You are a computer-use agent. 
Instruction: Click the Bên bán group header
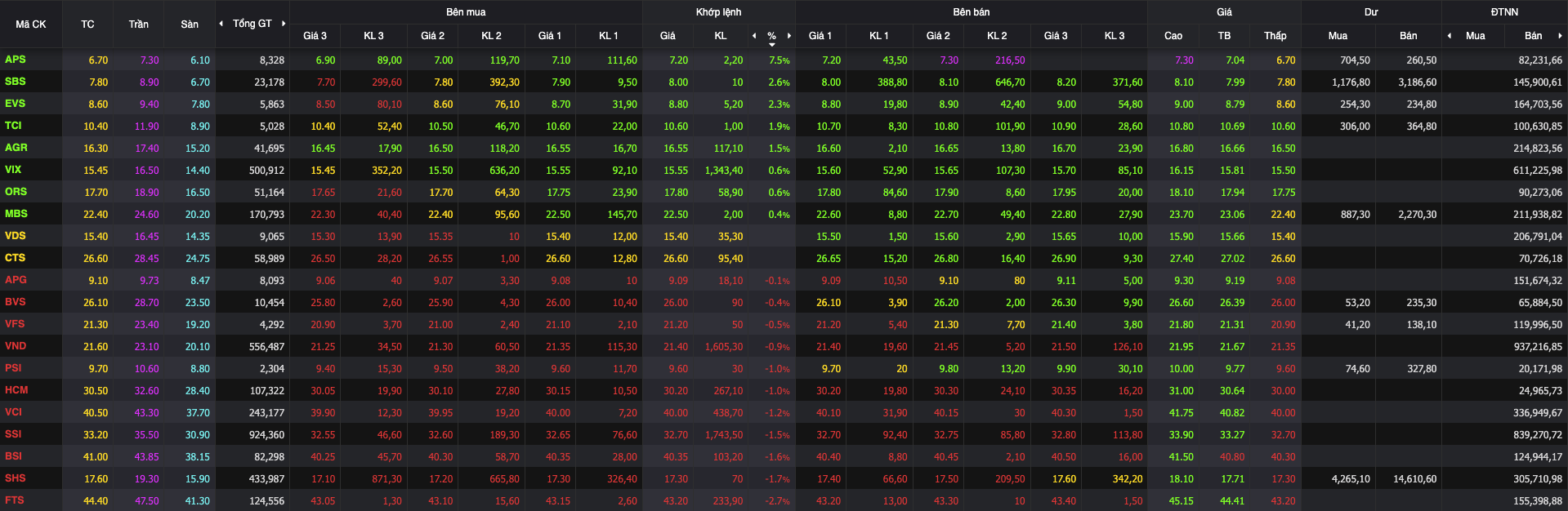coord(972,12)
